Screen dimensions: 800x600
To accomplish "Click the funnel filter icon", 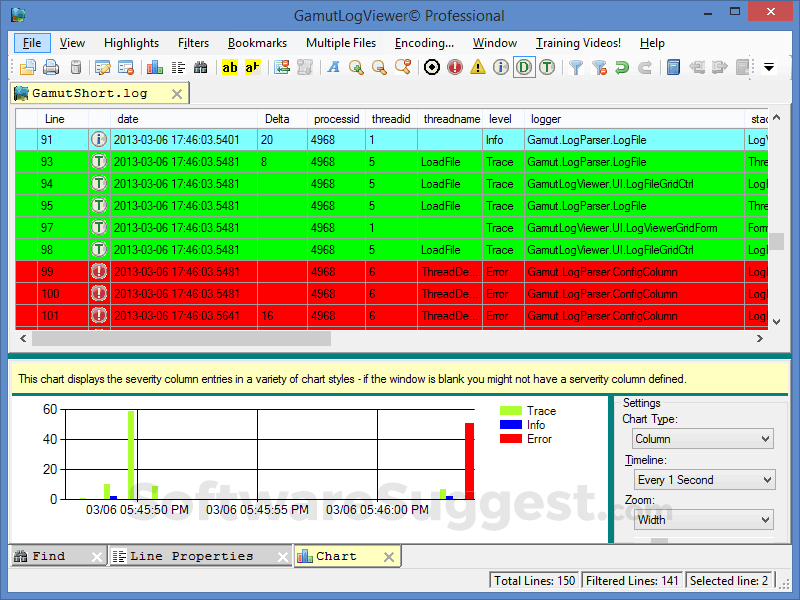I will click(576, 69).
